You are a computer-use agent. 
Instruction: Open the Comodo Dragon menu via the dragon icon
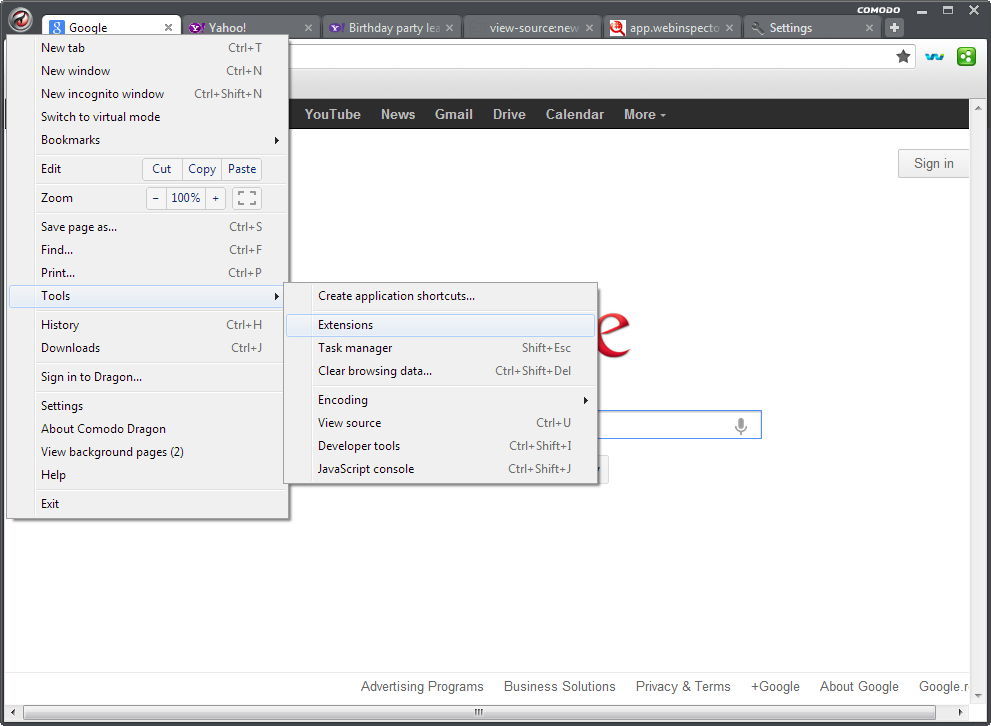(x=19, y=19)
